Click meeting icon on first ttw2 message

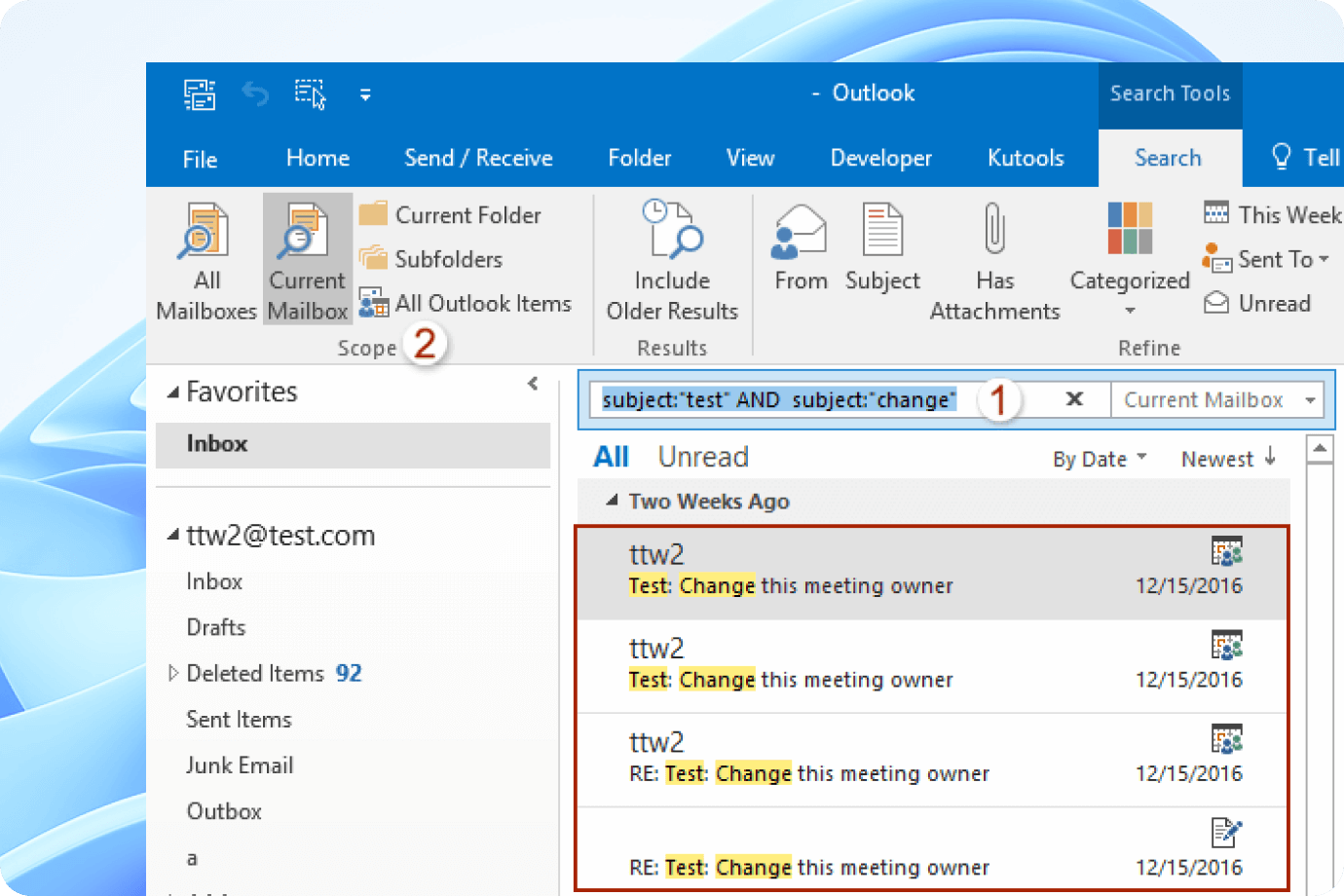coord(1226,551)
